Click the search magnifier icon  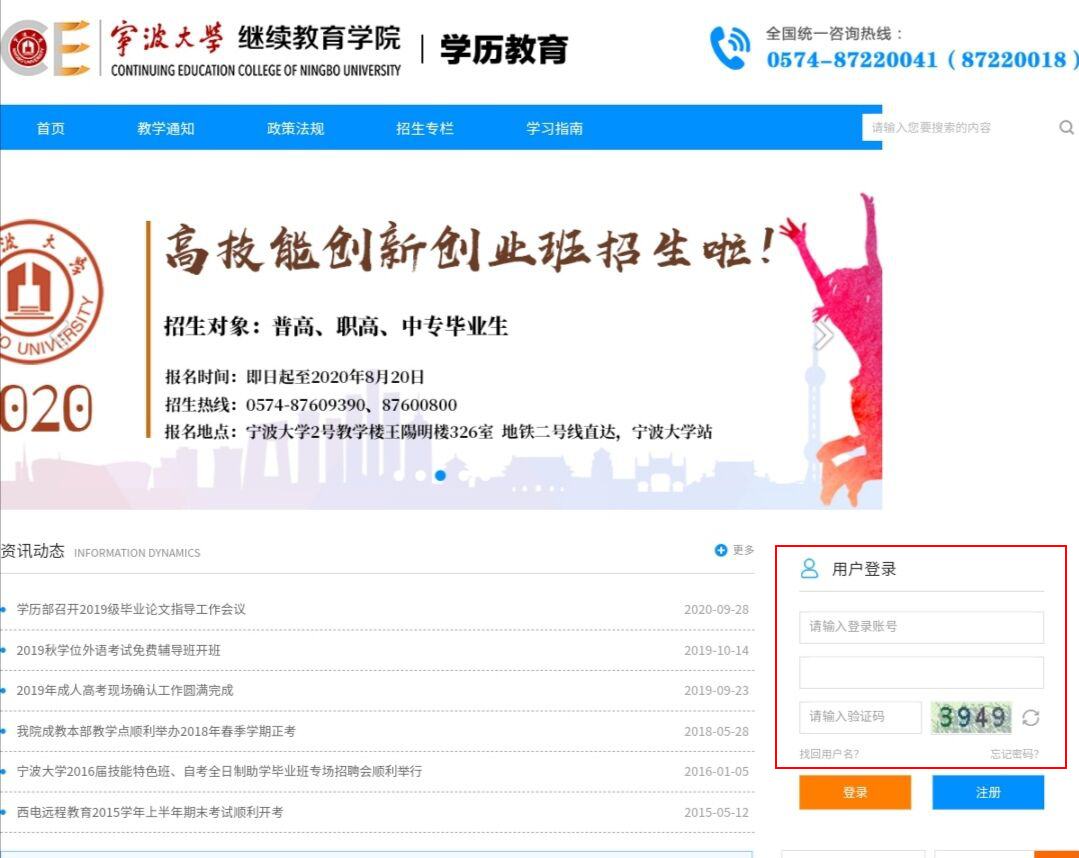click(1066, 128)
